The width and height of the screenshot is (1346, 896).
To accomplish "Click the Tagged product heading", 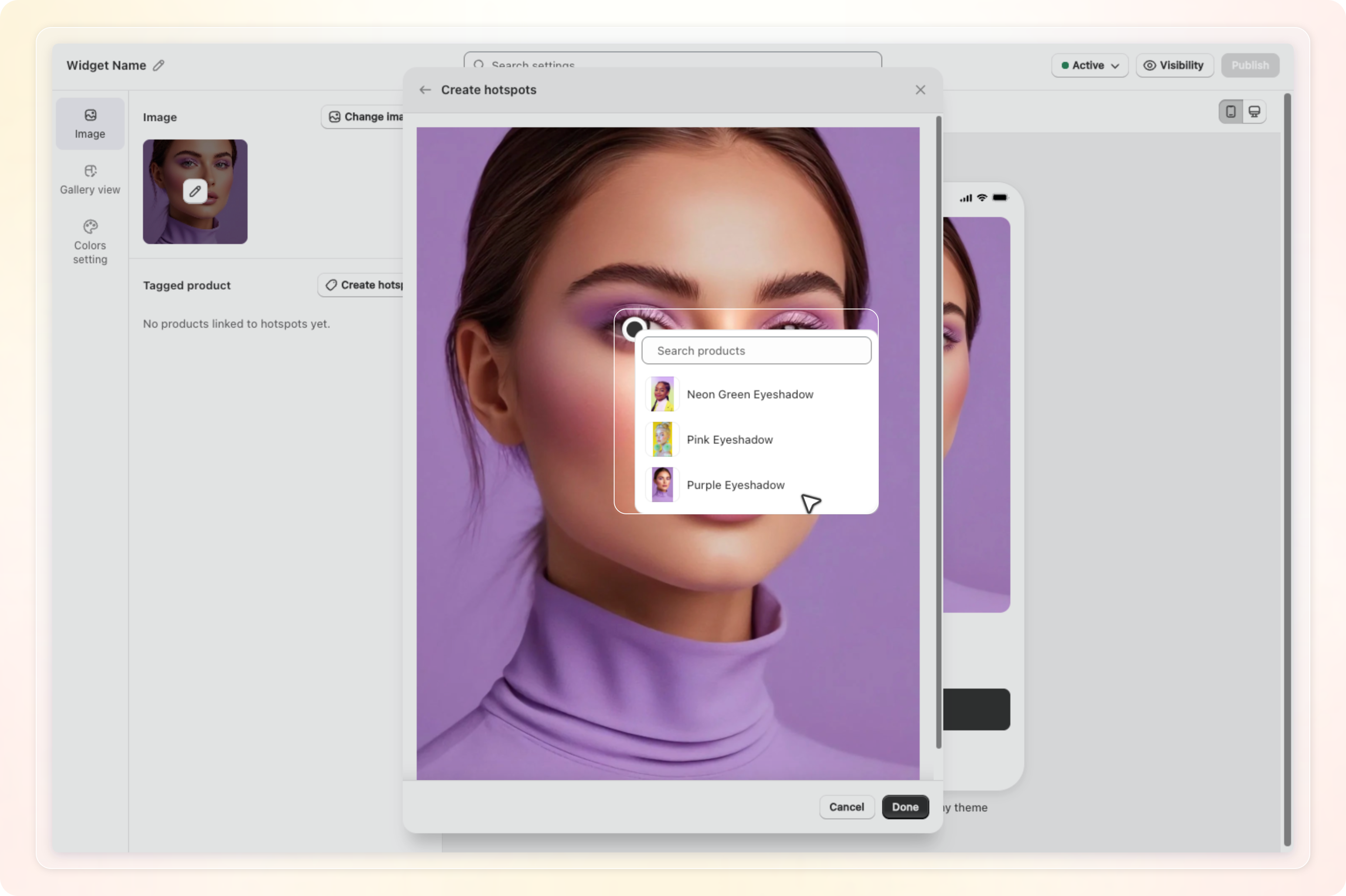I will pyautogui.click(x=187, y=285).
